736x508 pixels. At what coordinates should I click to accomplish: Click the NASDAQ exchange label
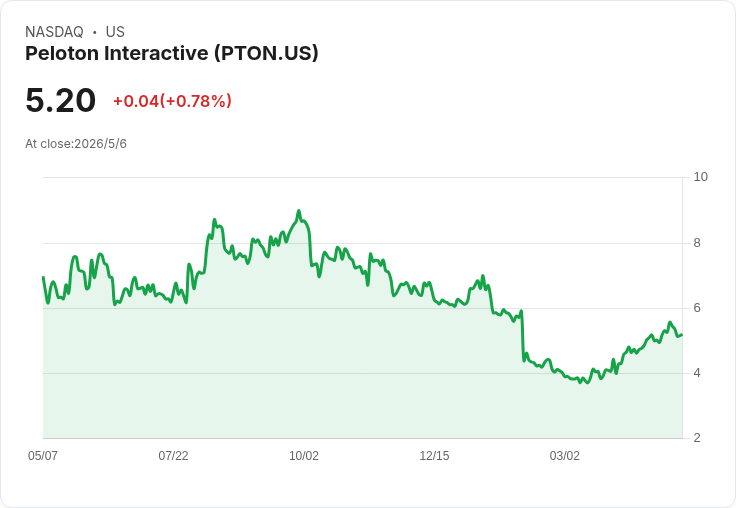[54, 32]
